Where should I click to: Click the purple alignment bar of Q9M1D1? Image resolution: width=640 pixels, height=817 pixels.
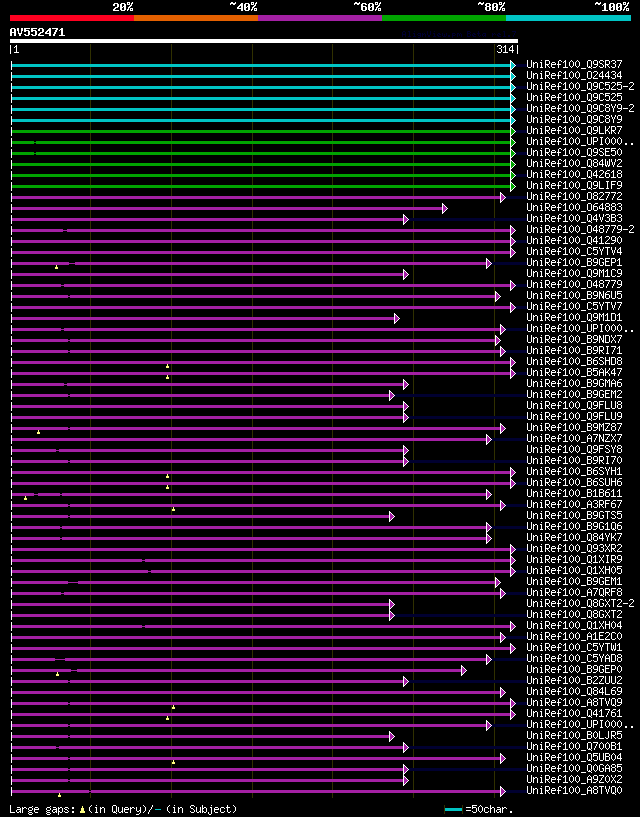[203, 318]
